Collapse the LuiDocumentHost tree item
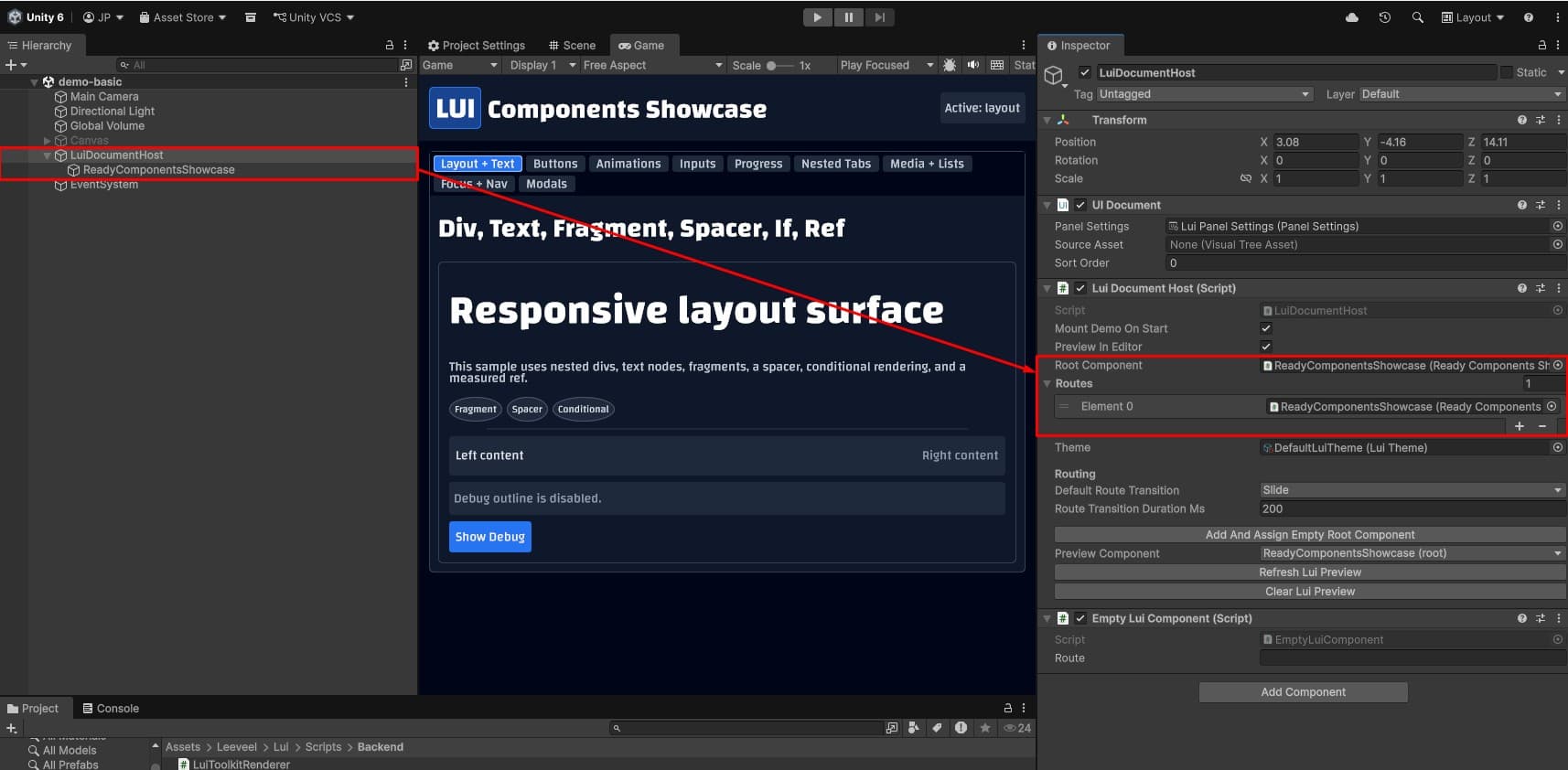Screen dimensions: 1568x770 [48, 155]
